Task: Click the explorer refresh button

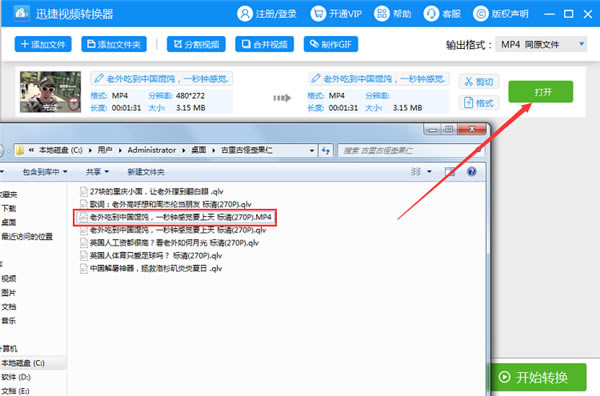Action: (x=326, y=150)
